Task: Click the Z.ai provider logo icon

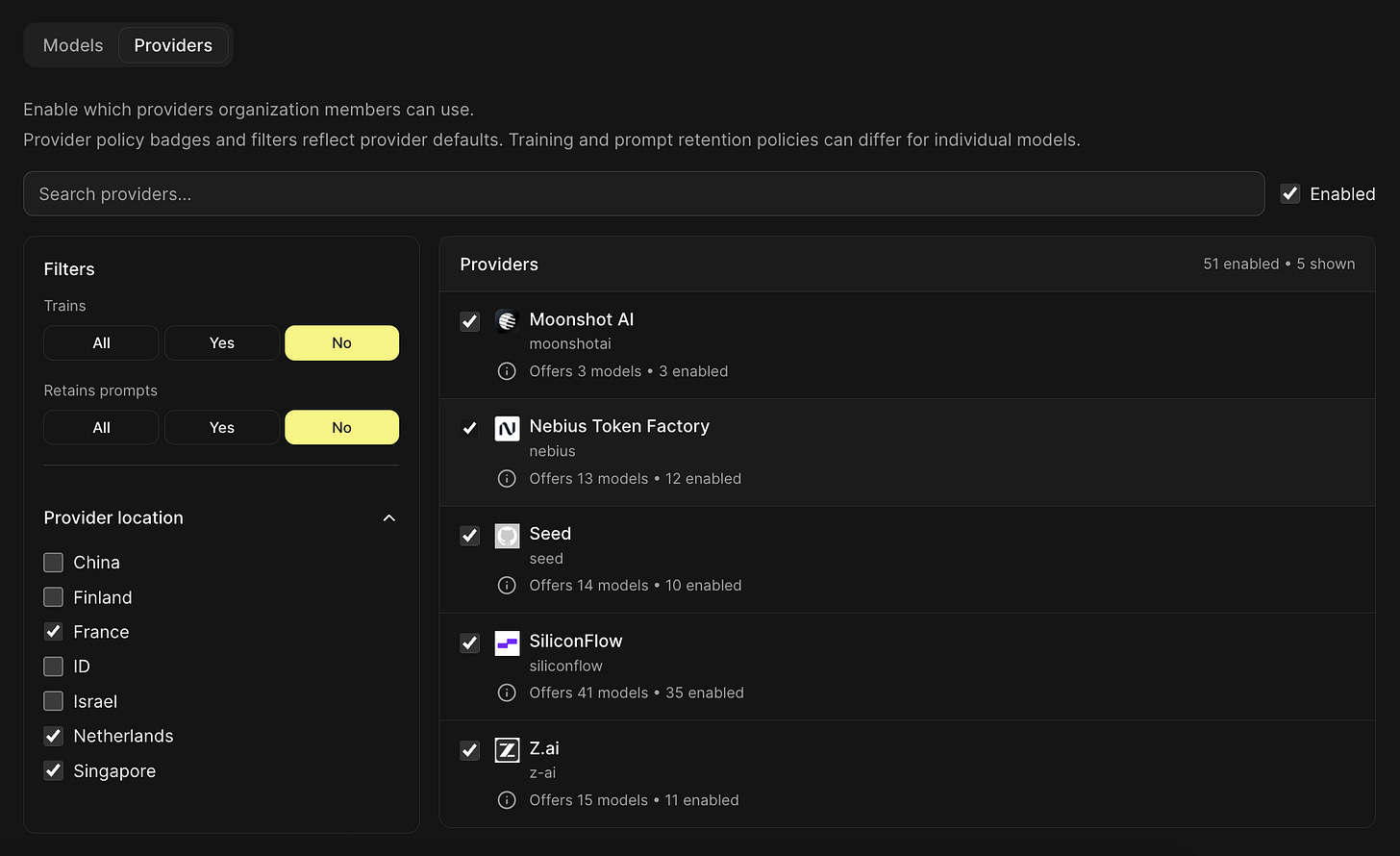Action: [x=507, y=749]
